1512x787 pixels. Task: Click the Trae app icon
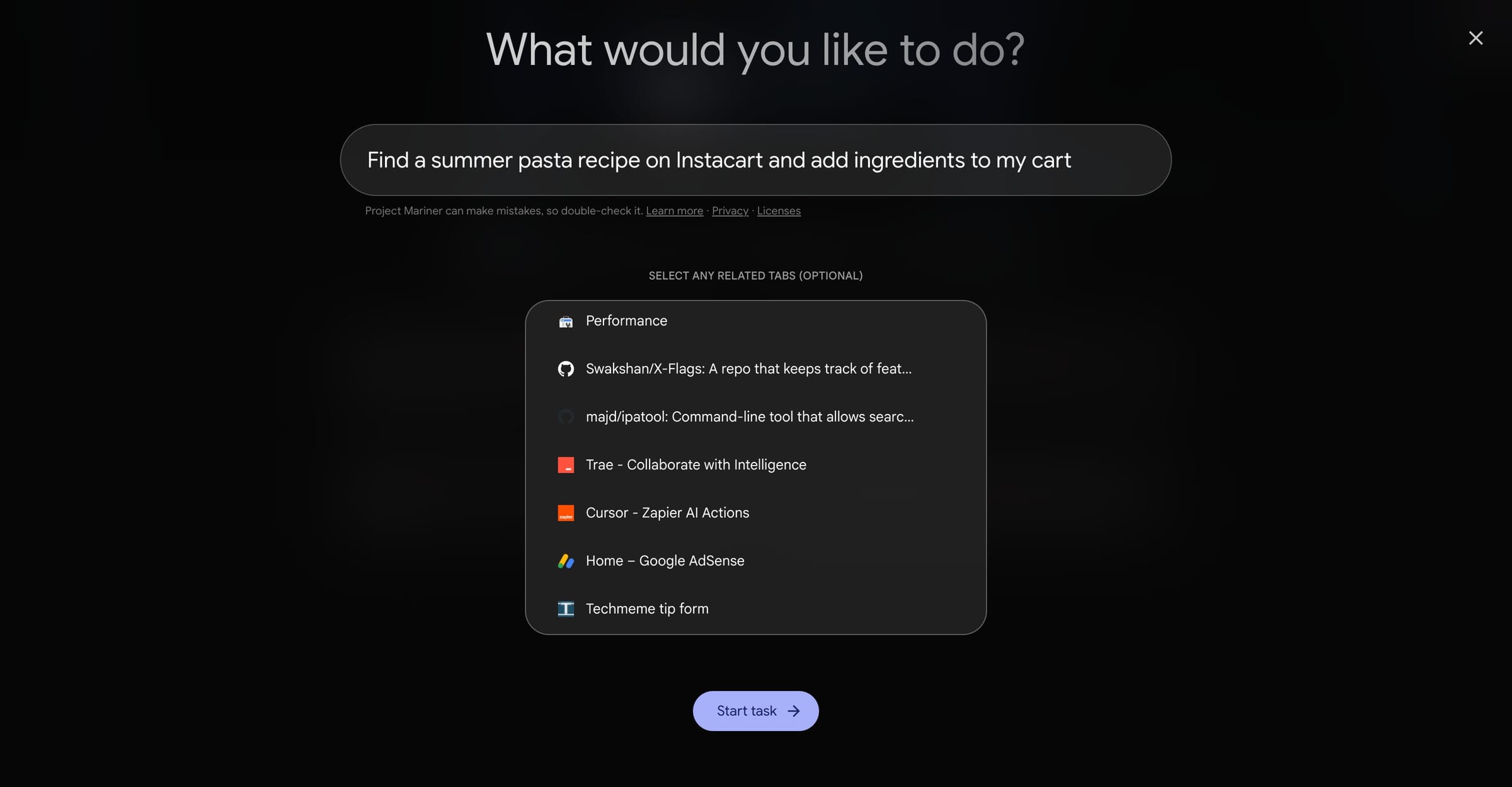click(566, 465)
